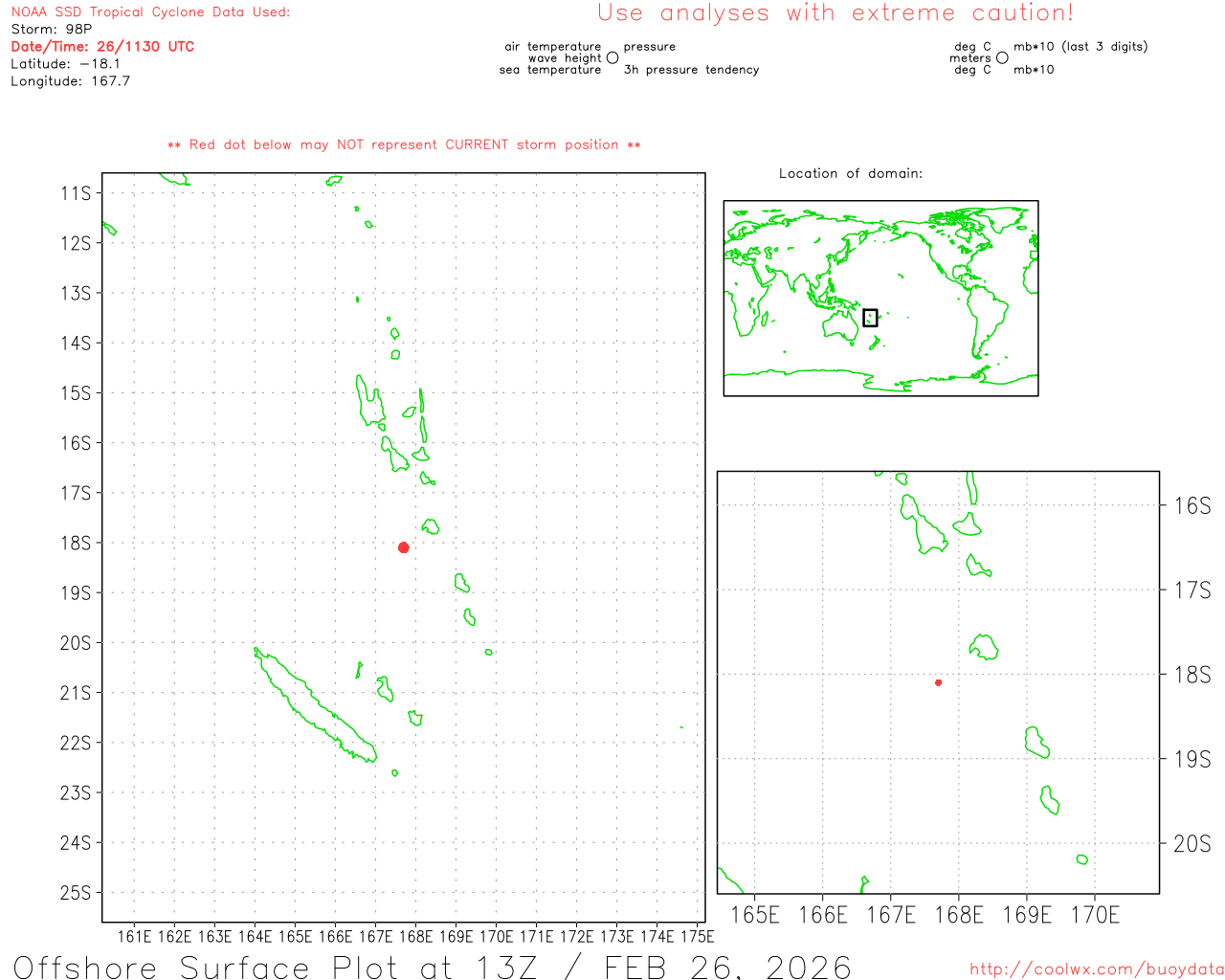Image resolution: width=1225 pixels, height=980 pixels.
Task: Click the '168E' label on main map axis
Action: [415, 936]
